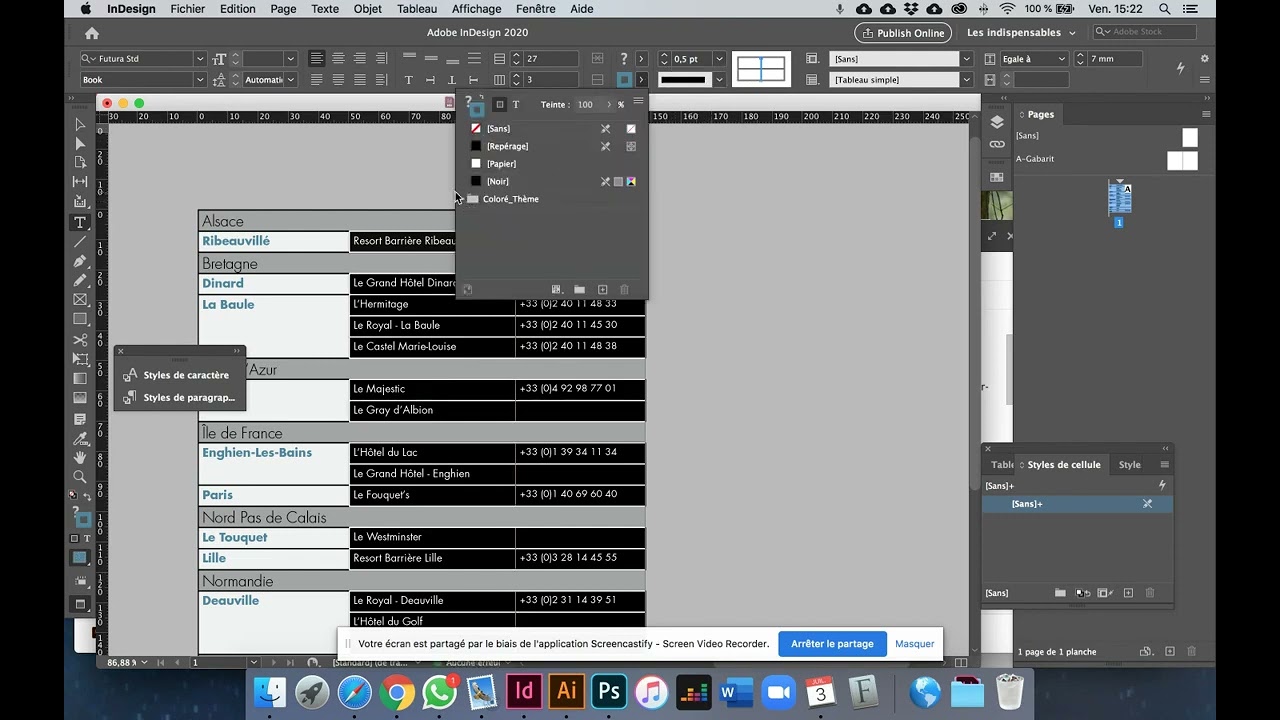This screenshot has height=720, width=1280.
Task: Open the Fenêtre menu
Action: tap(535, 9)
